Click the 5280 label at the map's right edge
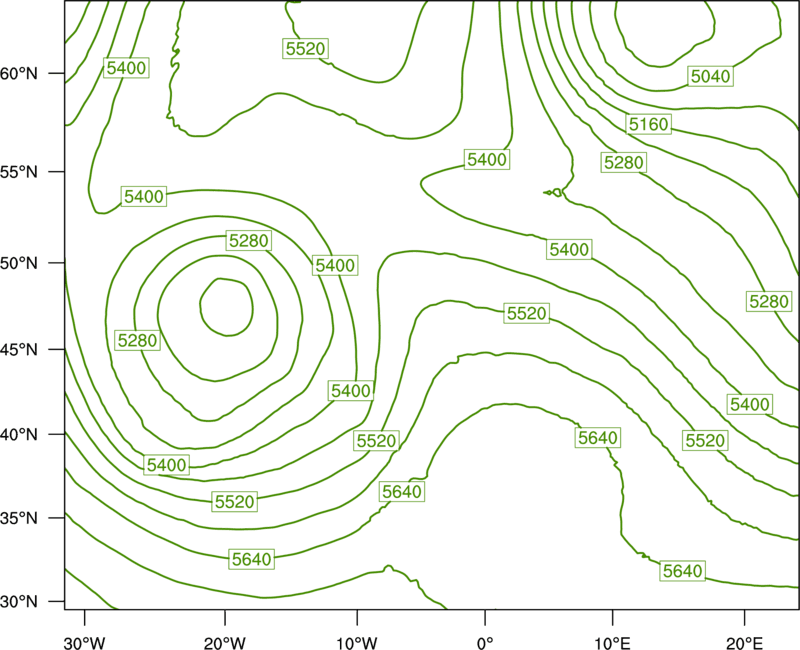The image size is (800, 650). coord(769,301)
